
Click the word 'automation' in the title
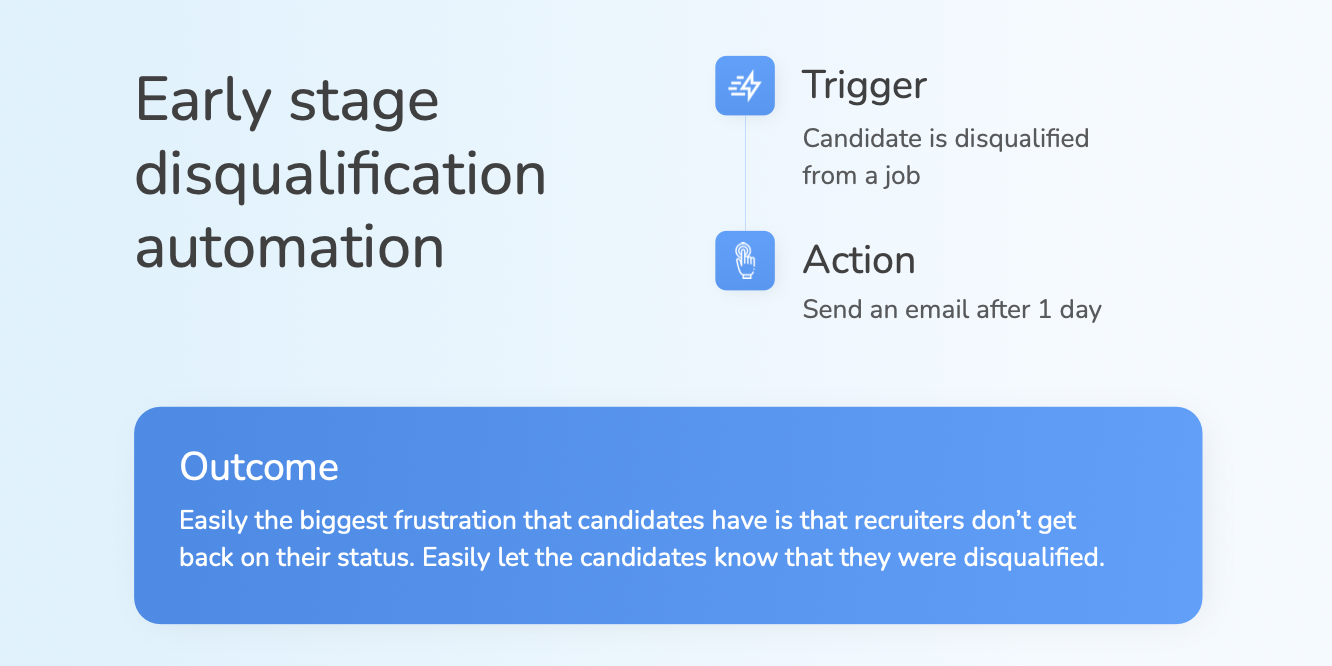click(x=289, y=247)
